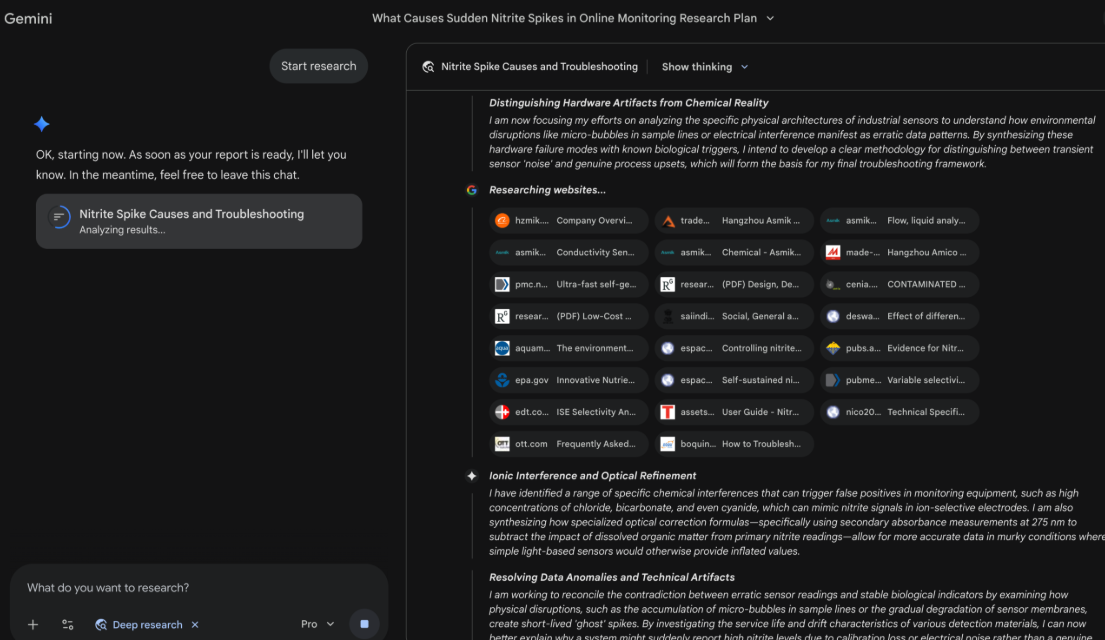The height and width of the screenshot is (640, 1105).
Task: Open the made- Hangzhou Amico source chip
Action: pyautogui.click(x=899, y=252)
